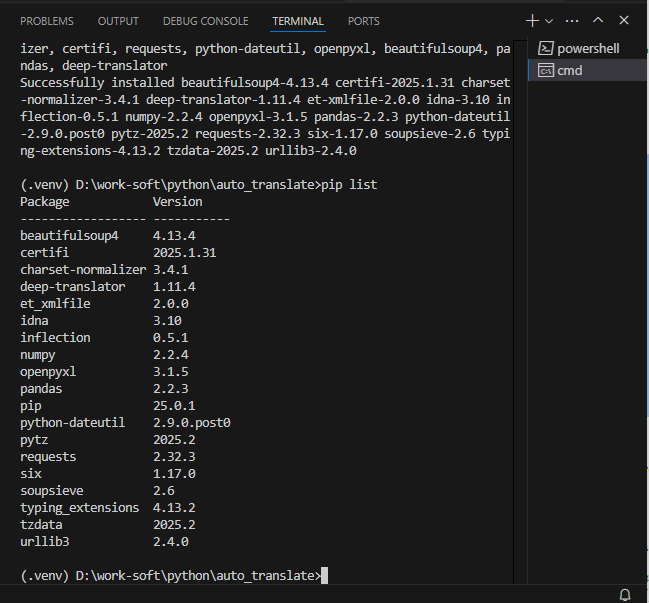Click the 'beautifulsoup4' package row
649x603 pixels.
[108, 235]
